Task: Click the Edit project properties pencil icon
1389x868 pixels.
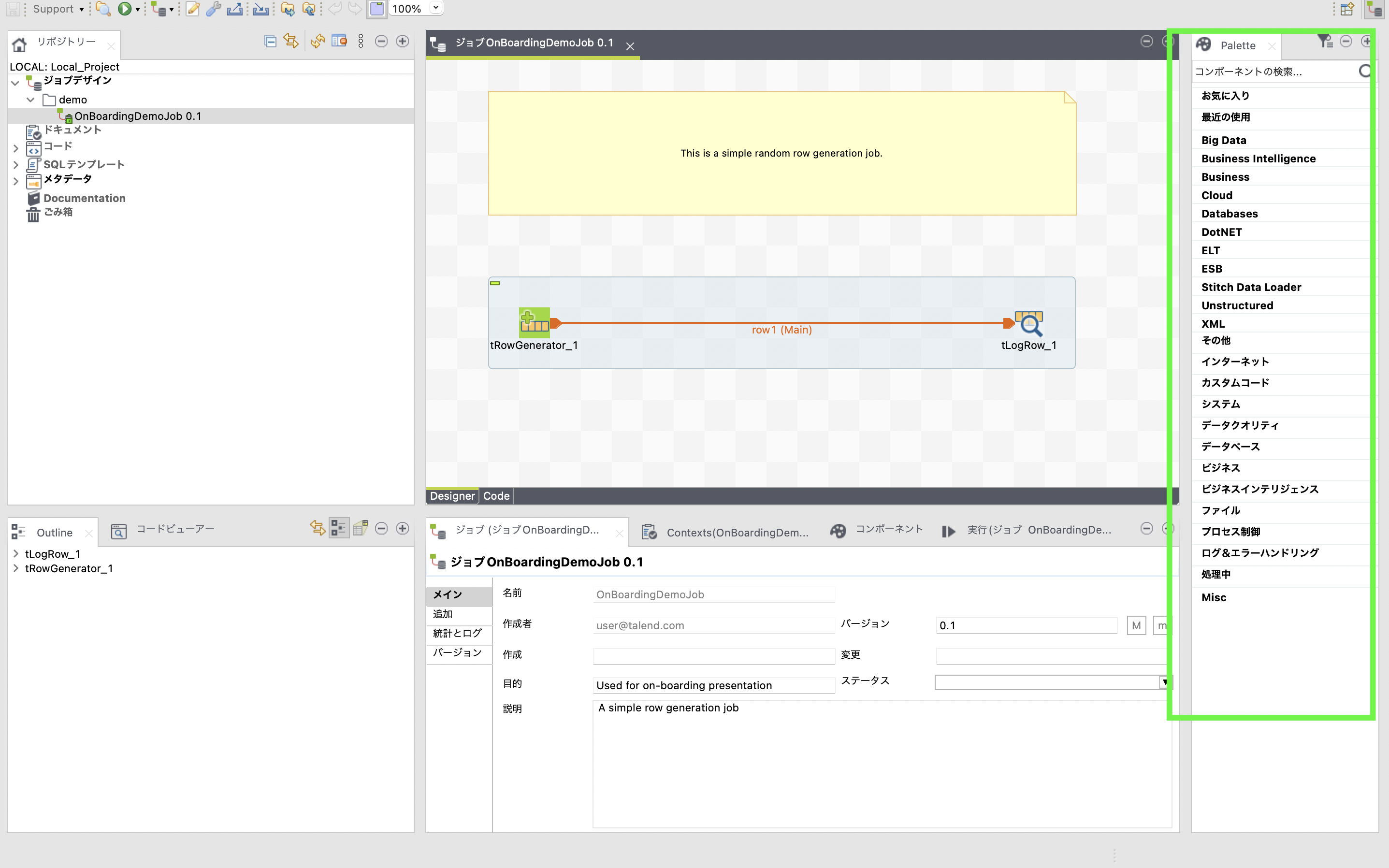Action: [193, 9]
